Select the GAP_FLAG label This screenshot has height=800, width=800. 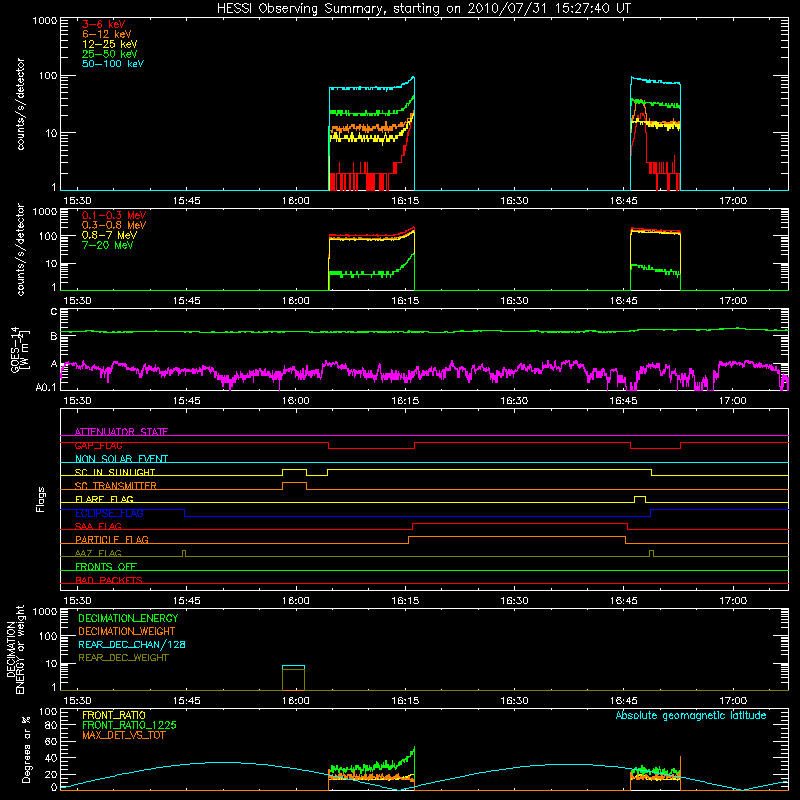click(x=98, y=445)
